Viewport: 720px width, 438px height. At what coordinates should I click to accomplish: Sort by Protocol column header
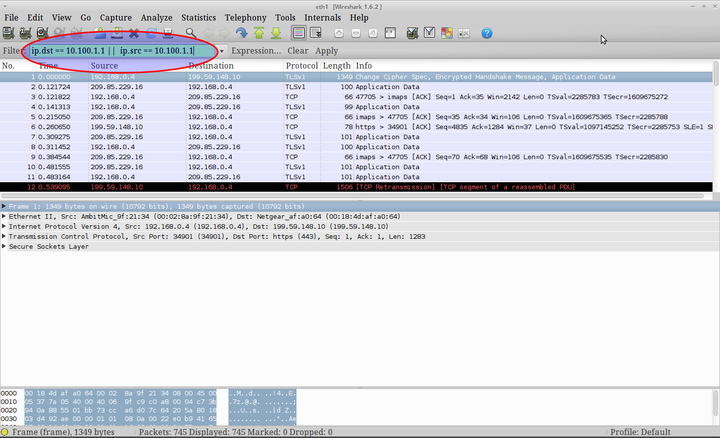(x=302, y=66)
